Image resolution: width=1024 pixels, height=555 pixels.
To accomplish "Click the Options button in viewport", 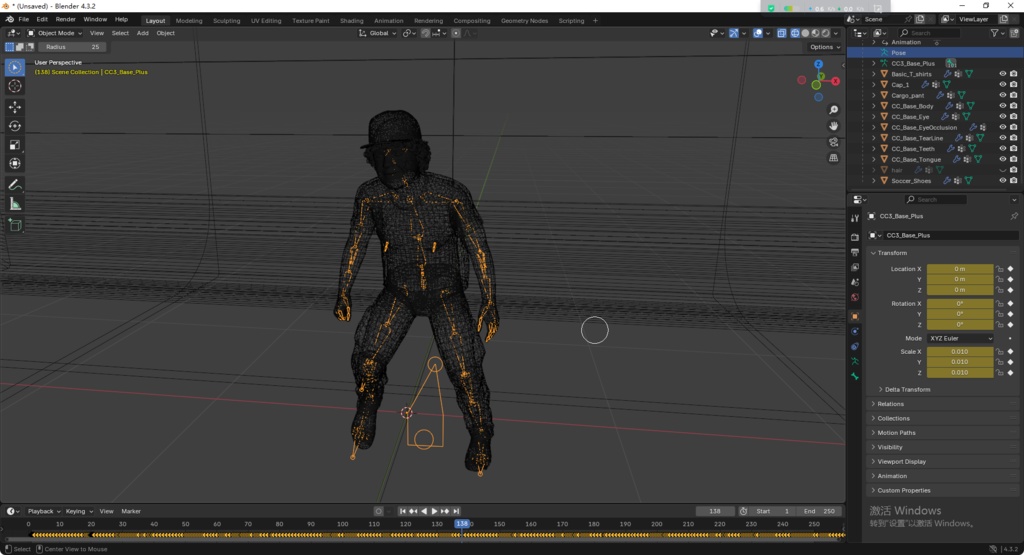I will (824, 47).
